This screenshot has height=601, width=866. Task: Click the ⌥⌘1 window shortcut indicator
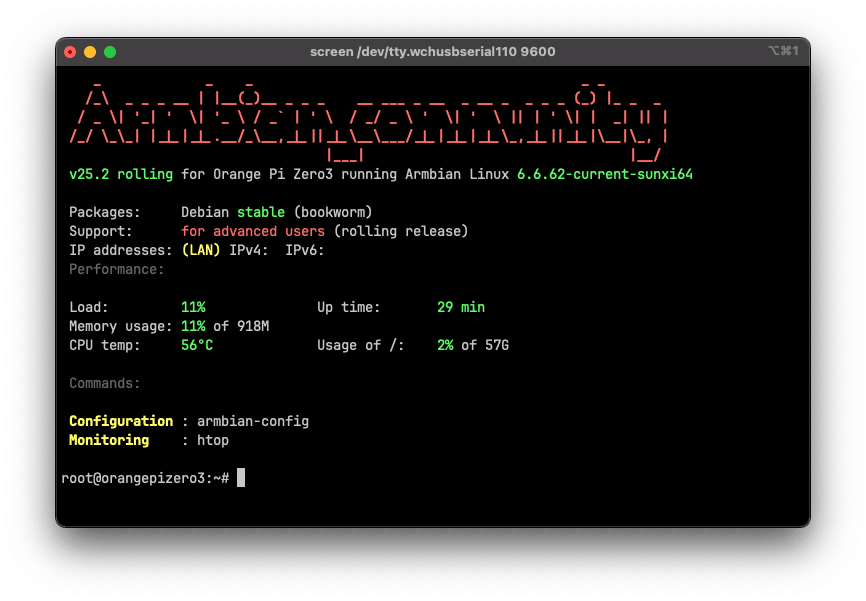(x=785, y=51)
